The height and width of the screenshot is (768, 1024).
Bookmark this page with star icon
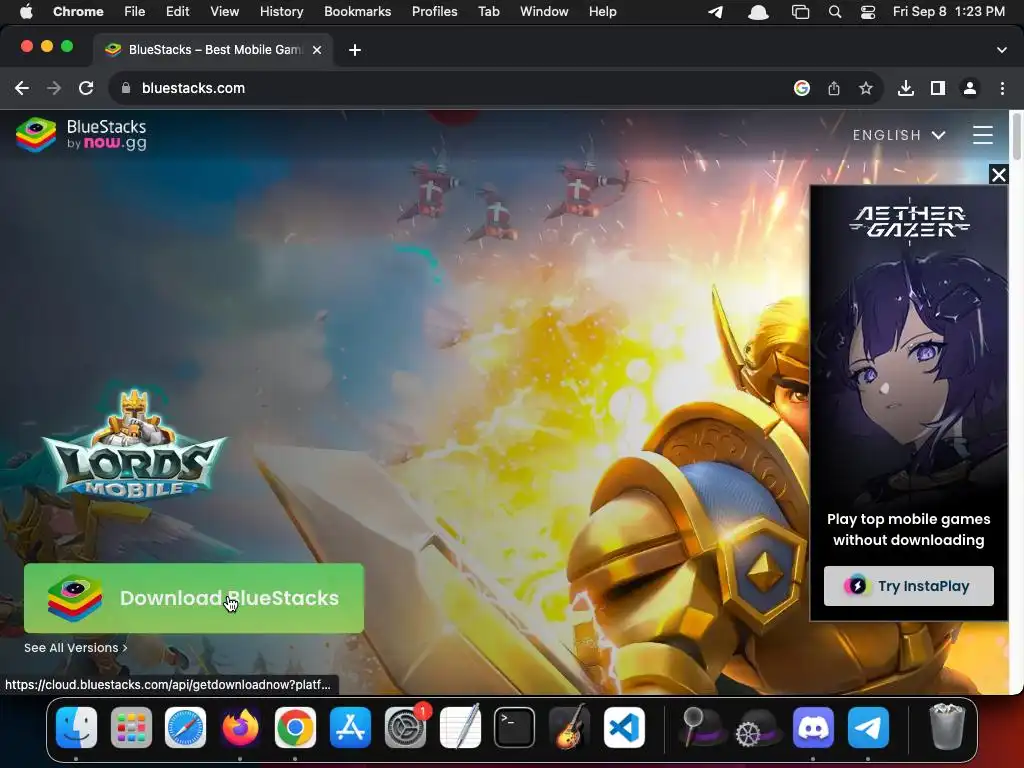pos(866,88)
